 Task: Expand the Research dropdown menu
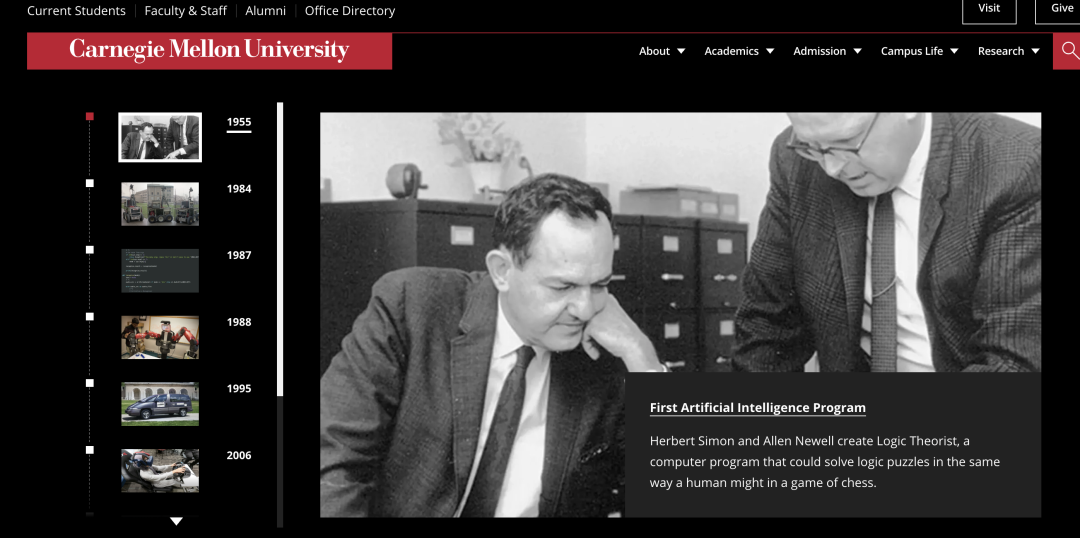(1009, 51)
